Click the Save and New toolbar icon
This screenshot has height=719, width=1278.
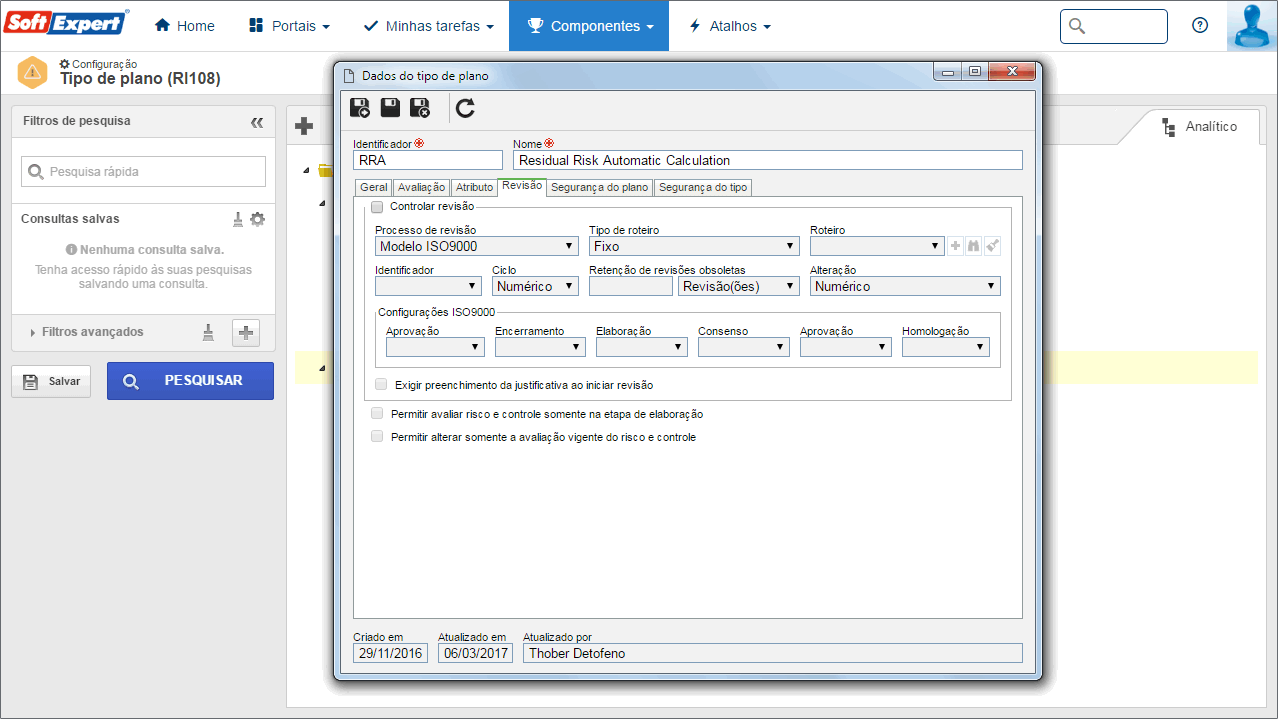tap(360, 108)
